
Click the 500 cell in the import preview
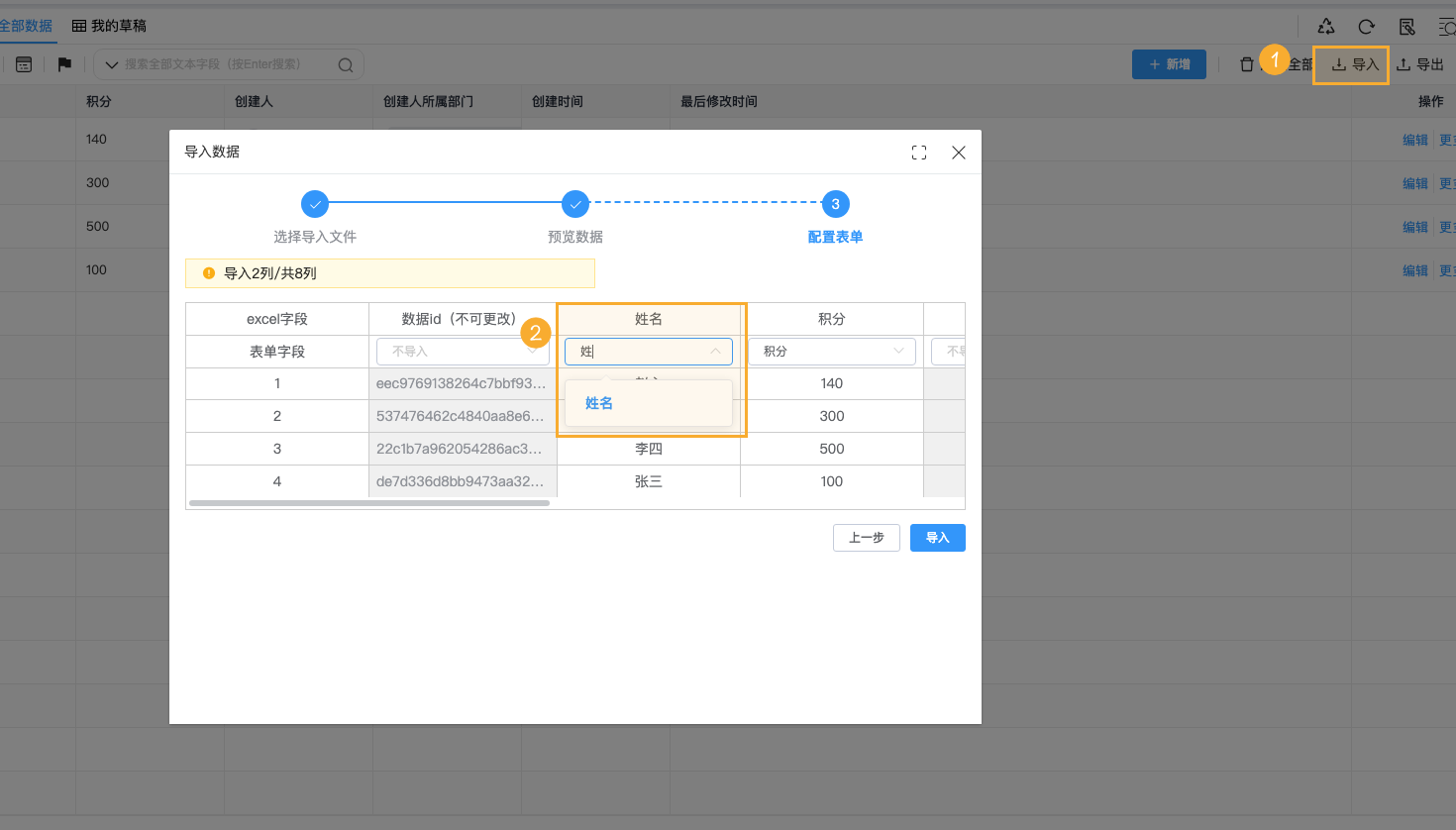(832, 449)
